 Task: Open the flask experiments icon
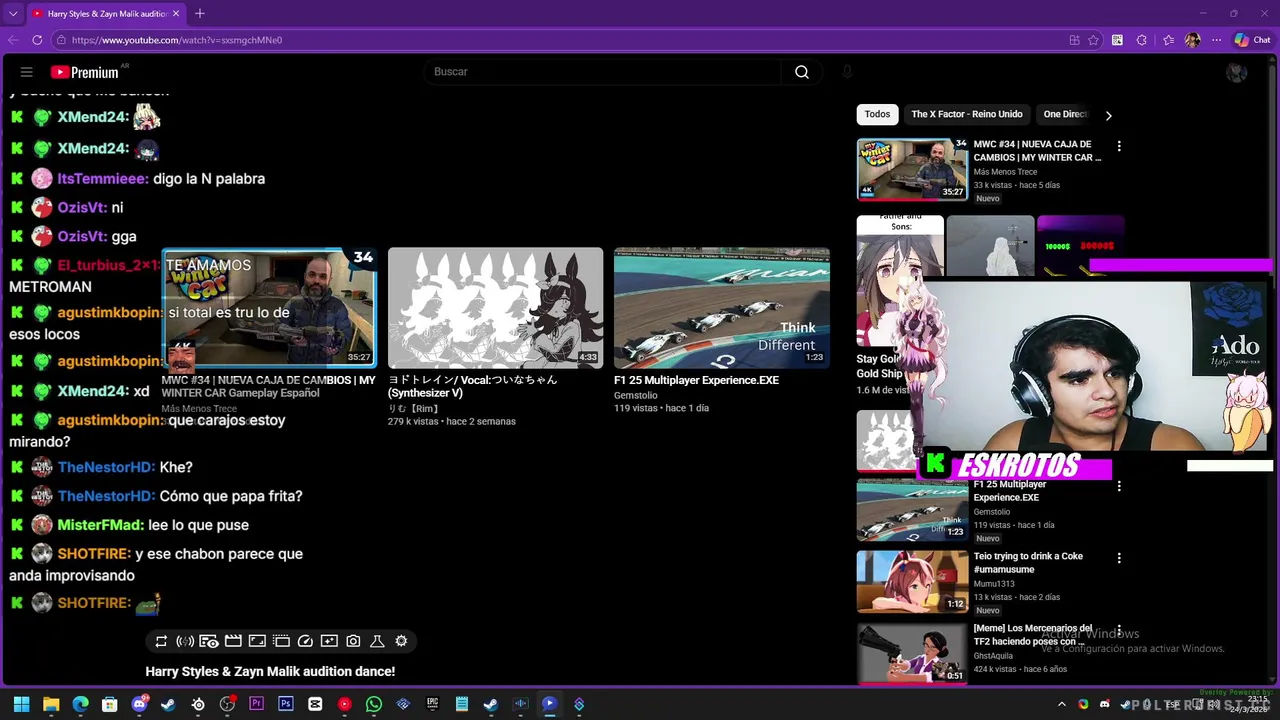coord(377,641)
